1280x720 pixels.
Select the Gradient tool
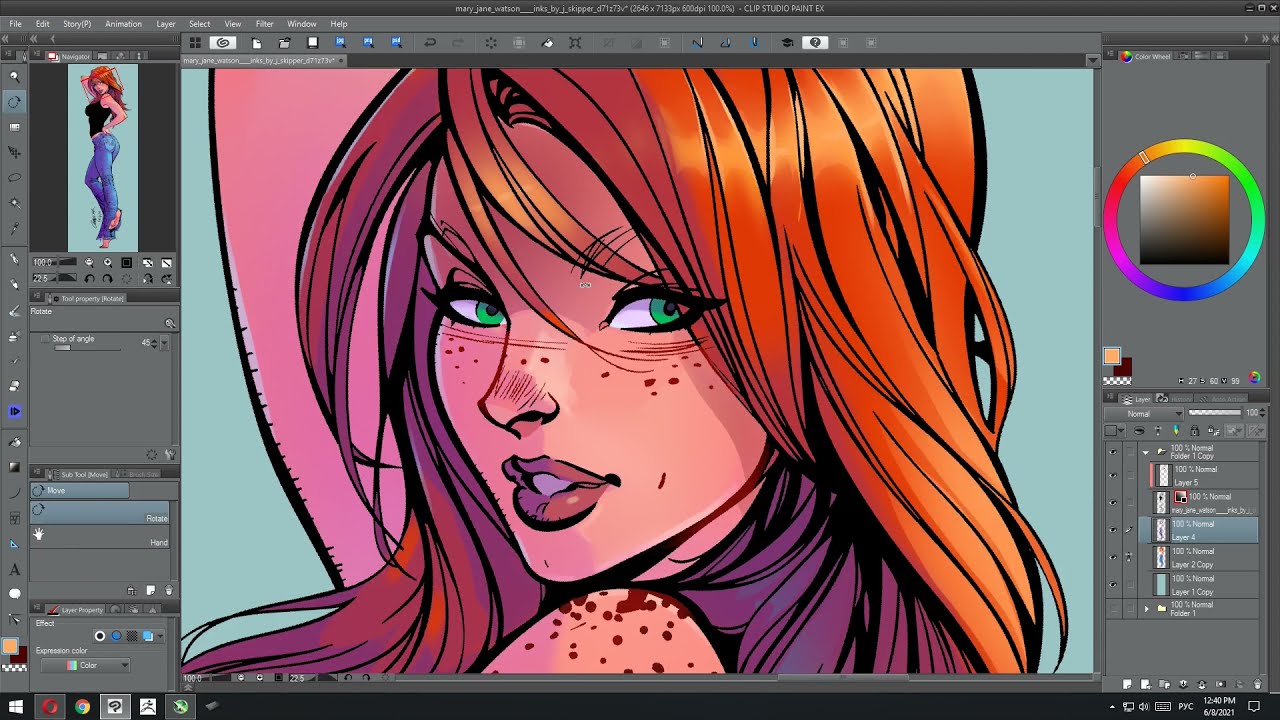[x=14, y=467]
